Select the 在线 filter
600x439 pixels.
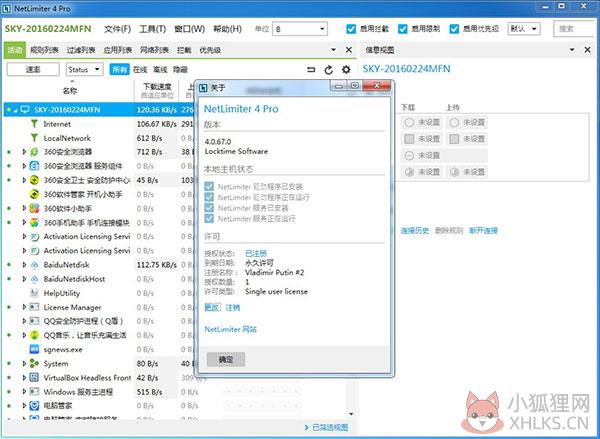click(x=140, y=70)
